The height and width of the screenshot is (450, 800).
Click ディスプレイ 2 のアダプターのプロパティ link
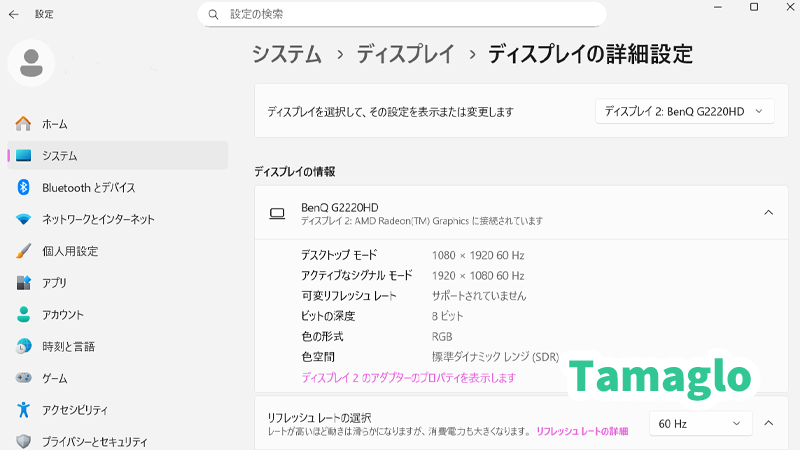(408, 378)
